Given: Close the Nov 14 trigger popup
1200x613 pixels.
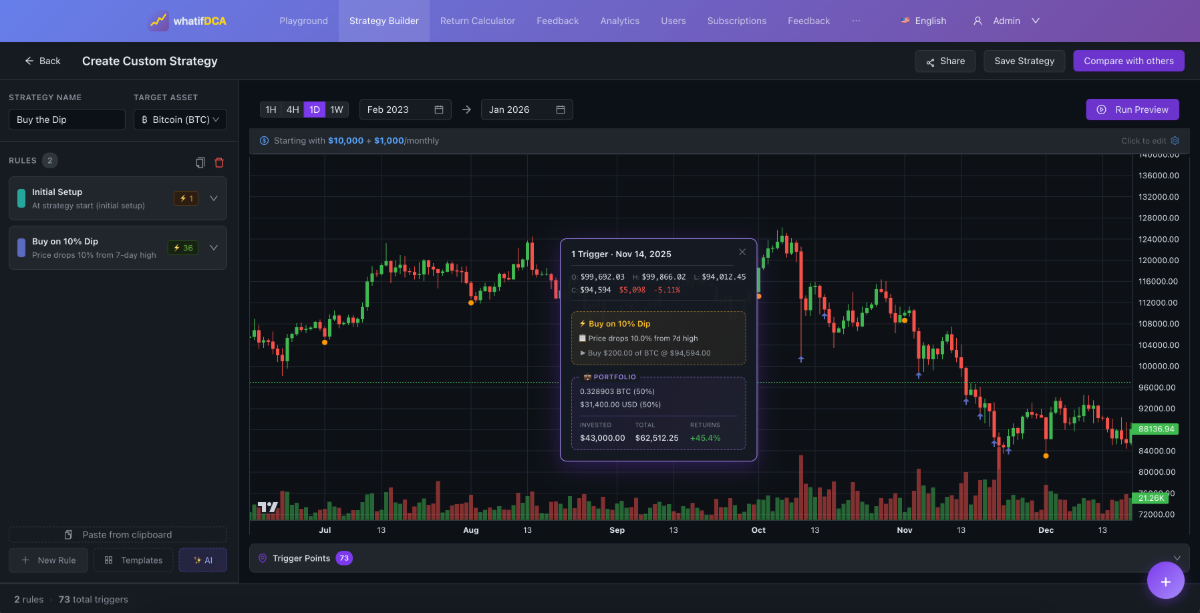Looking at the screenshot, I should [742, 253].
